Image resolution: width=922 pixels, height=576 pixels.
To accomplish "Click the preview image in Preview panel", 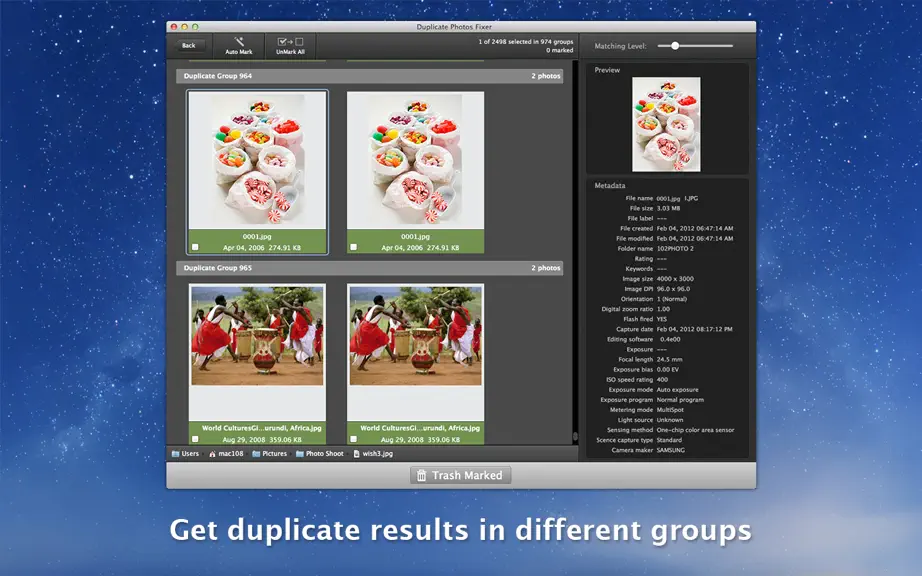I will click(666, 124).
